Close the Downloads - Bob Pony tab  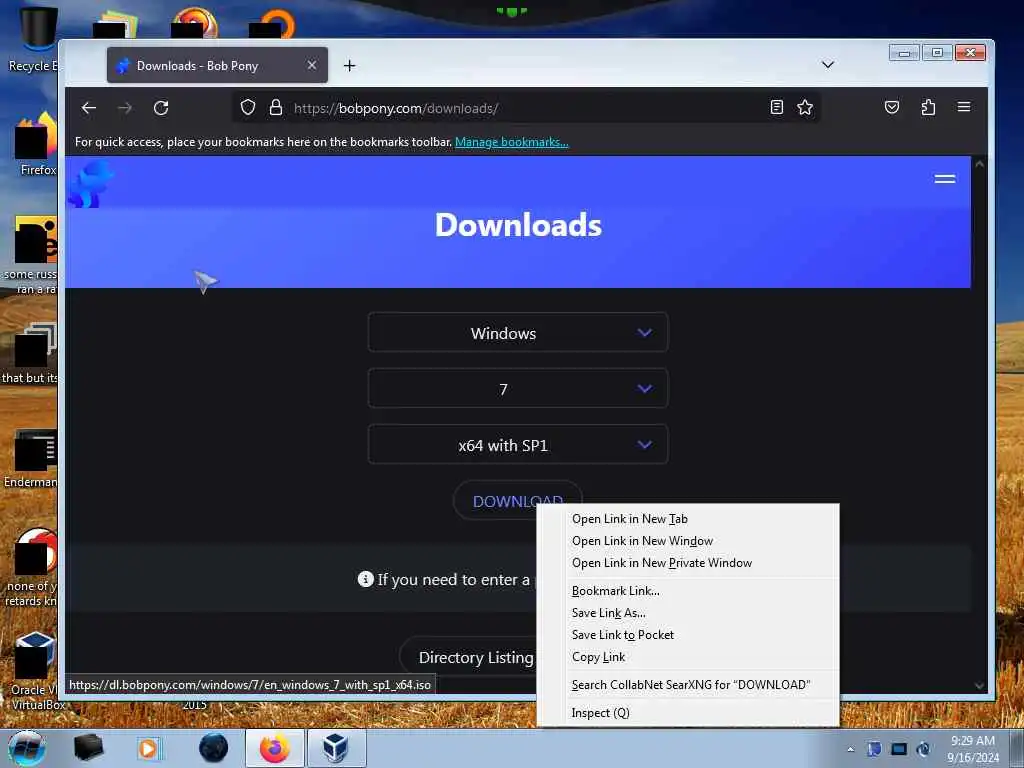coord(312,65)
